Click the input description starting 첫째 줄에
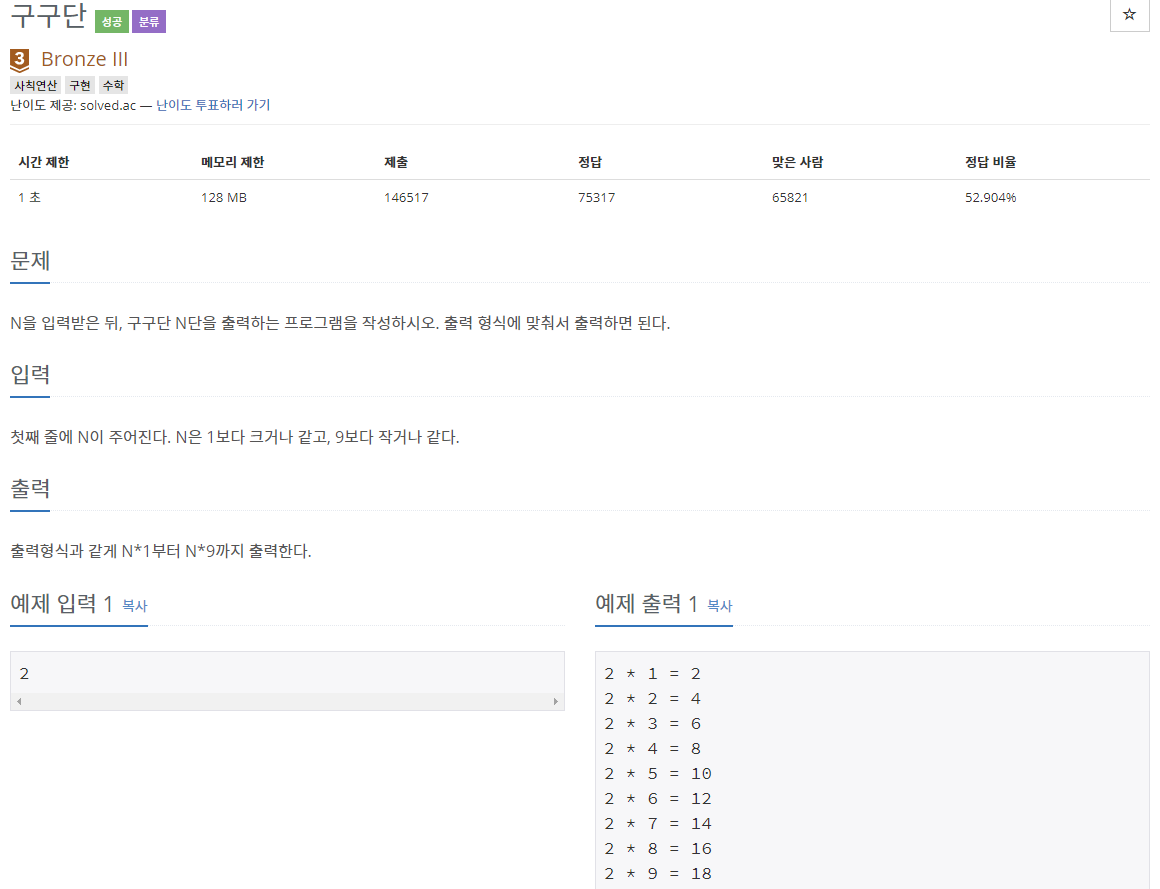Viewport: 1160px width, 889px height. 235,437
